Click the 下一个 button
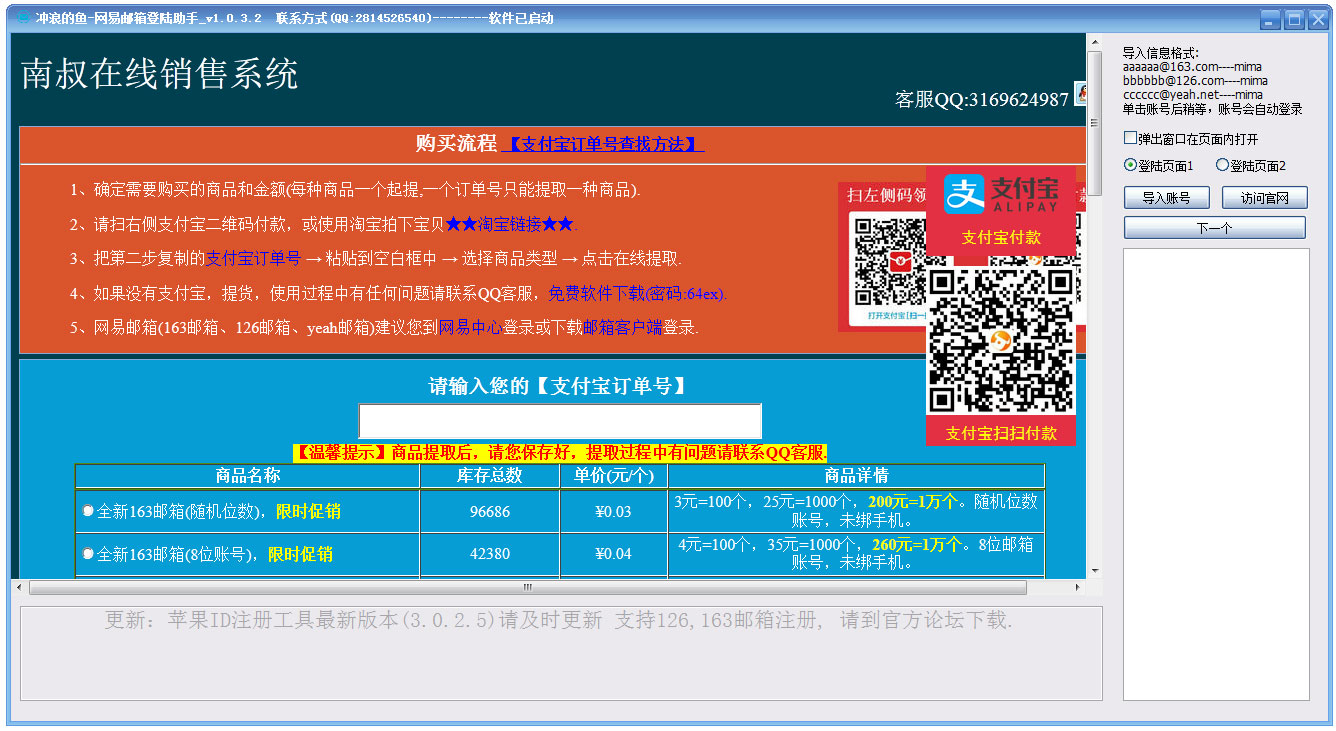The width and height of the screenshot is (1336, 731). pyautogui.click(x=1213, y=227)
